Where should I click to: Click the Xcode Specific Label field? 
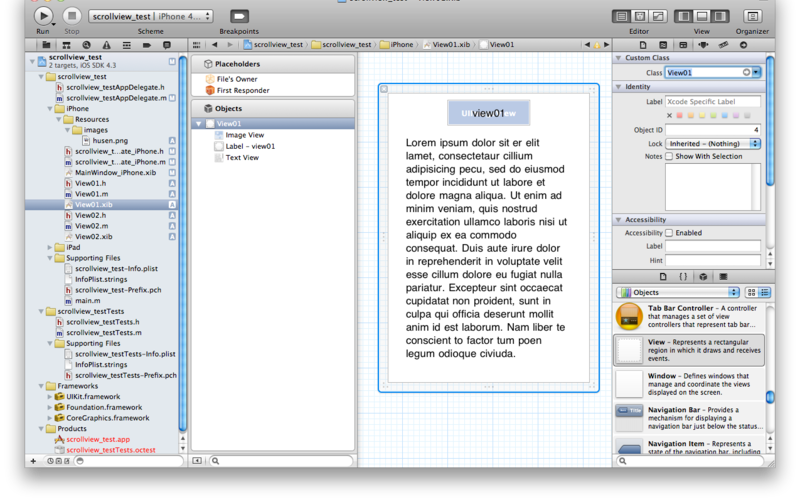pos(712,102)
